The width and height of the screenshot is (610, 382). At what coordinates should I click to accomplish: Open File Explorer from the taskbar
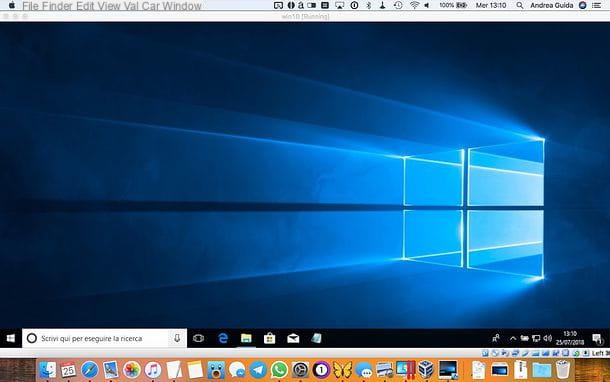tap(246, 338)
